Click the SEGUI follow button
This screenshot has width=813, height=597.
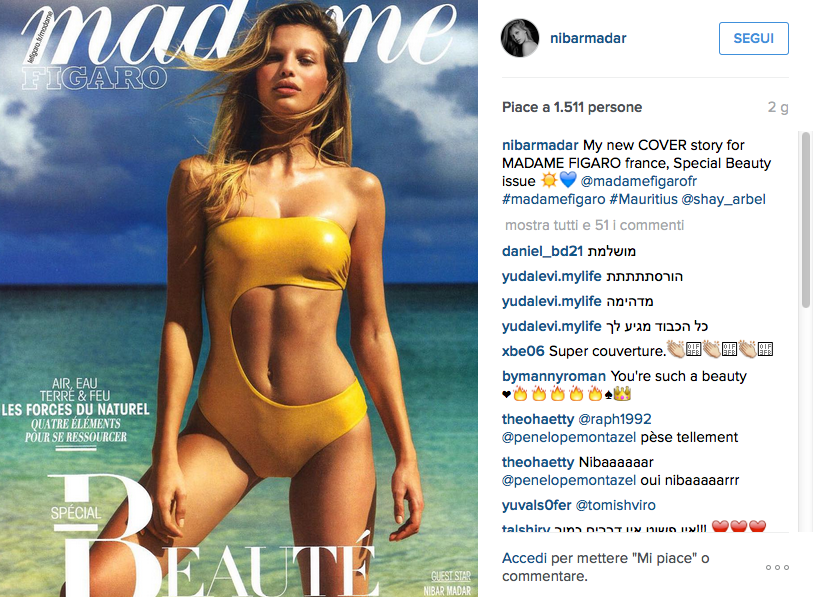click(x=753, y=38)
